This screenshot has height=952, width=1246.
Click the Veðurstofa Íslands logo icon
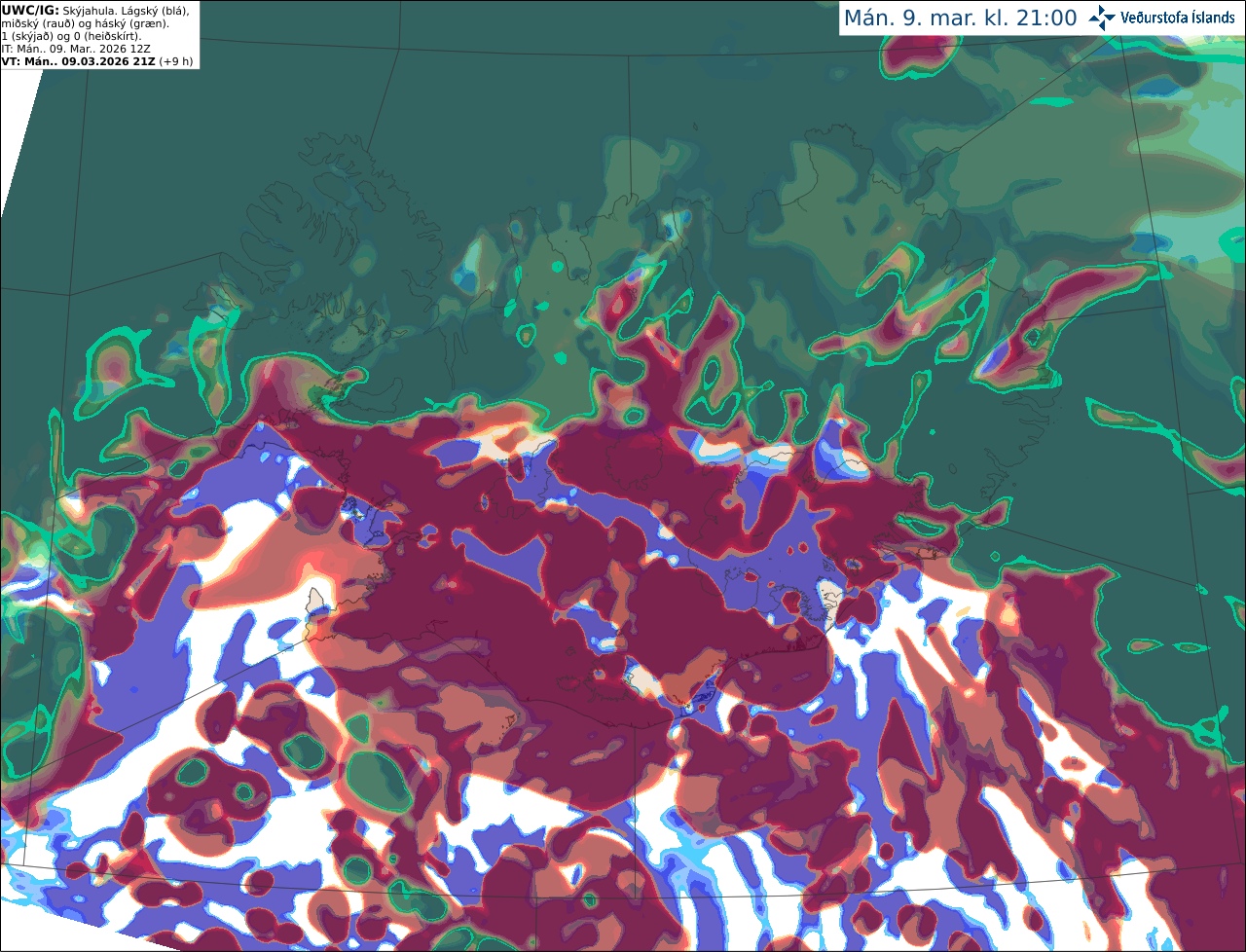(x=1102, y=18)
